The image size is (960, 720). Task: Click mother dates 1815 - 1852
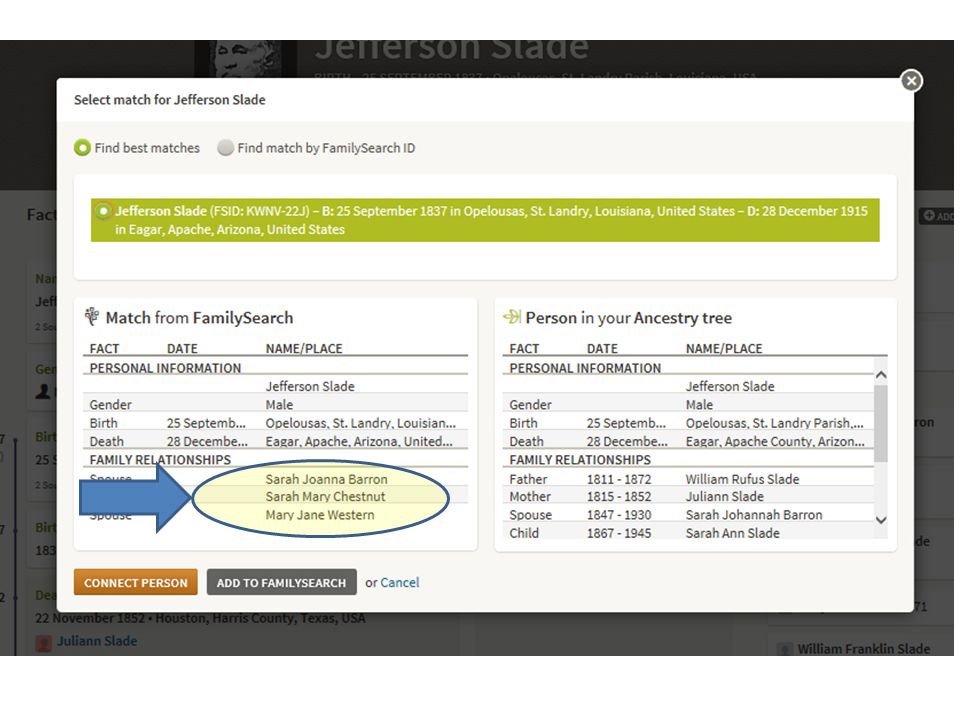coord(619,497)
